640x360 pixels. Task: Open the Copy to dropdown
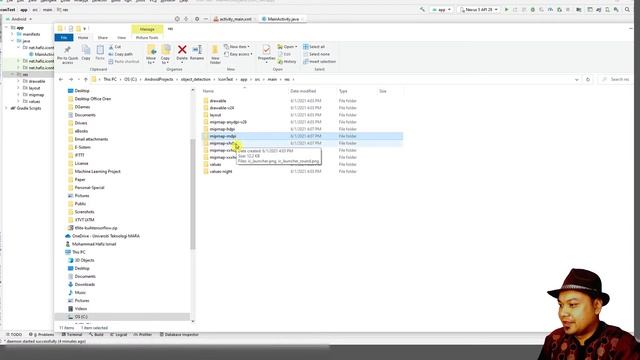(x=165, y=54)
